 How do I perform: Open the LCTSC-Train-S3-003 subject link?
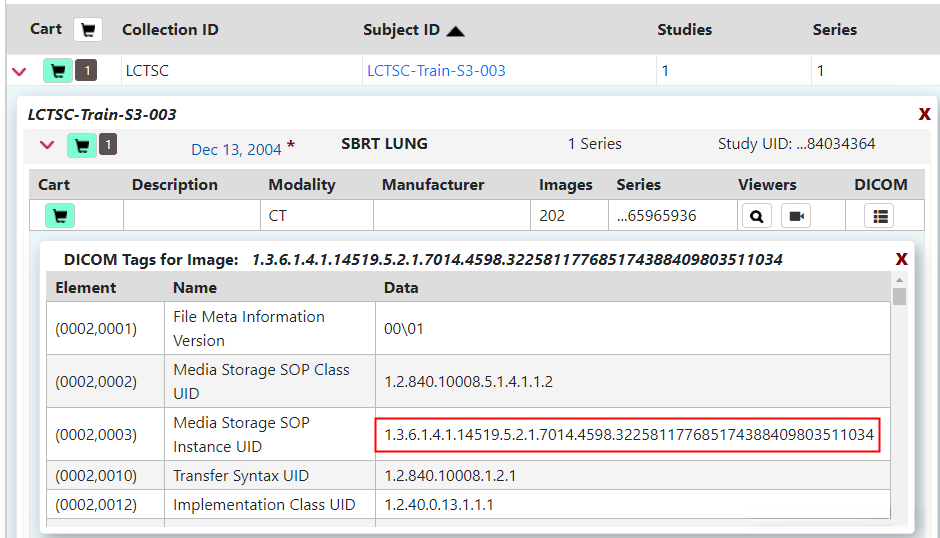[436, 71]
